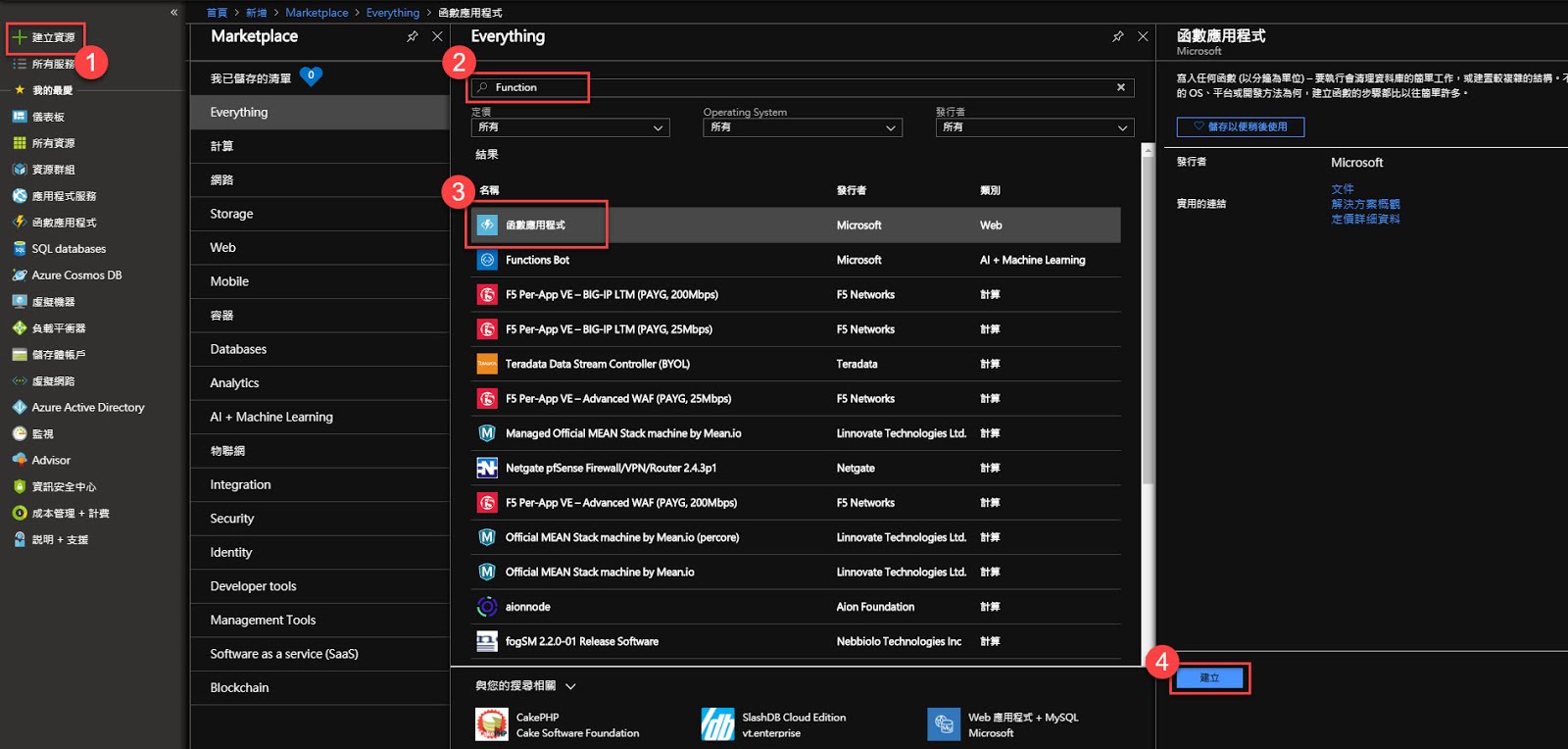
Task: Open 函數應用程式 lightning icon in sidebar
Action: tap(19, 223)
